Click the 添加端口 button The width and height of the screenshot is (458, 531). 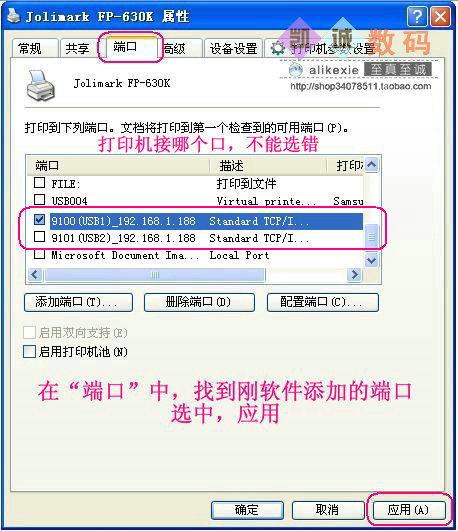[x=78, y=302]
